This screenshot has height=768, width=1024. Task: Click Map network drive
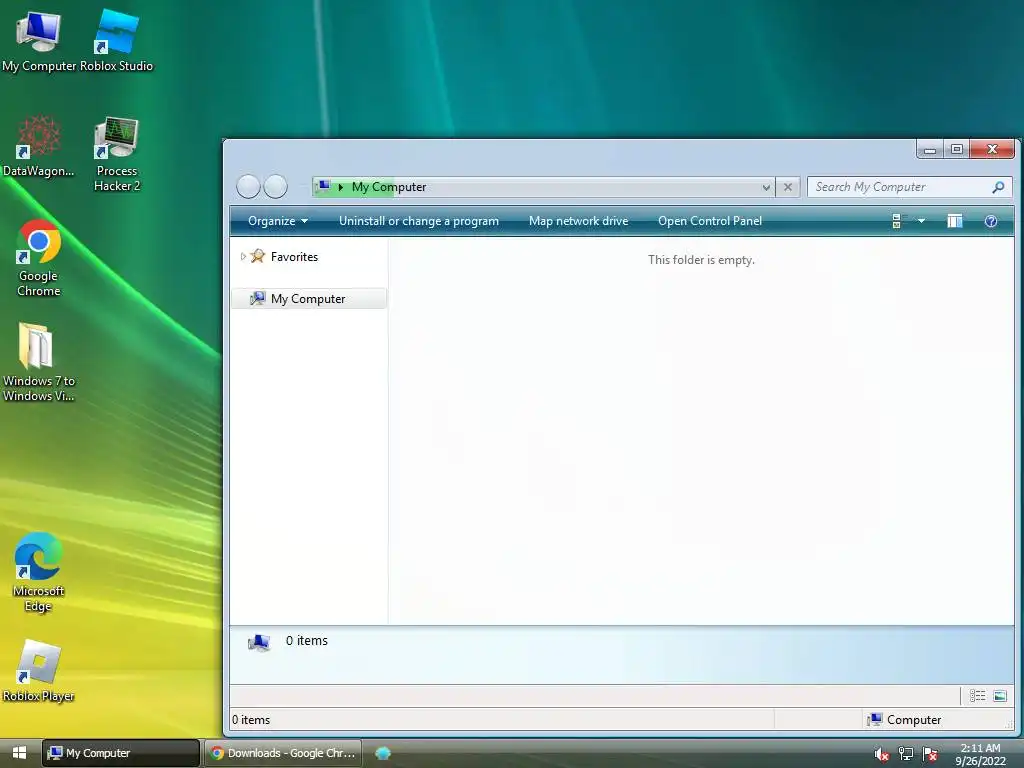578,221
